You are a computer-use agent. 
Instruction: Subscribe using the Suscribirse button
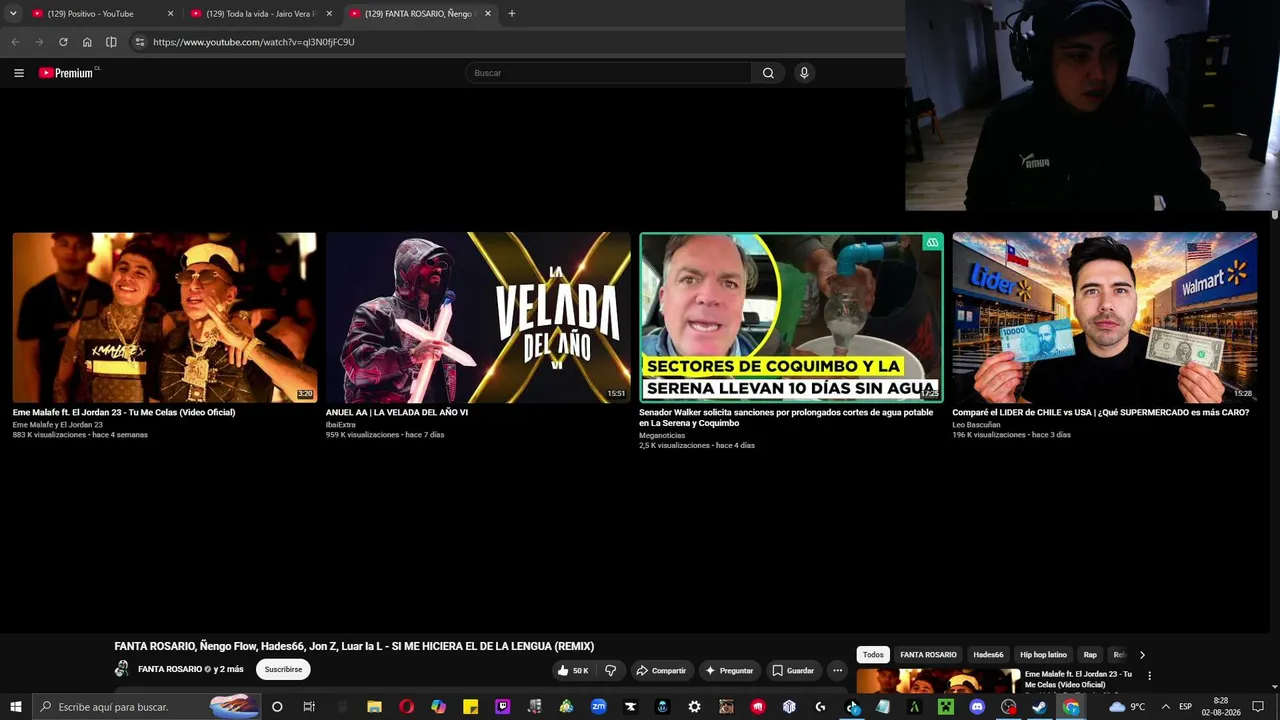click(x=283, y=669)
